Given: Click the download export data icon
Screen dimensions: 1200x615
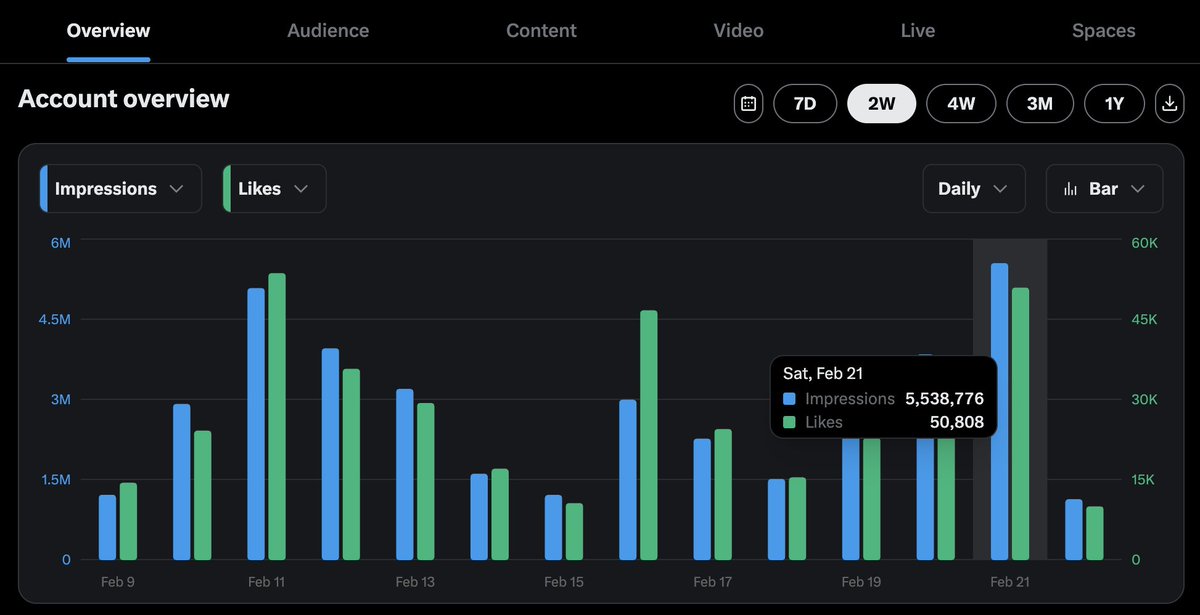Looking at the screenshot, I should pos(1169,103).
